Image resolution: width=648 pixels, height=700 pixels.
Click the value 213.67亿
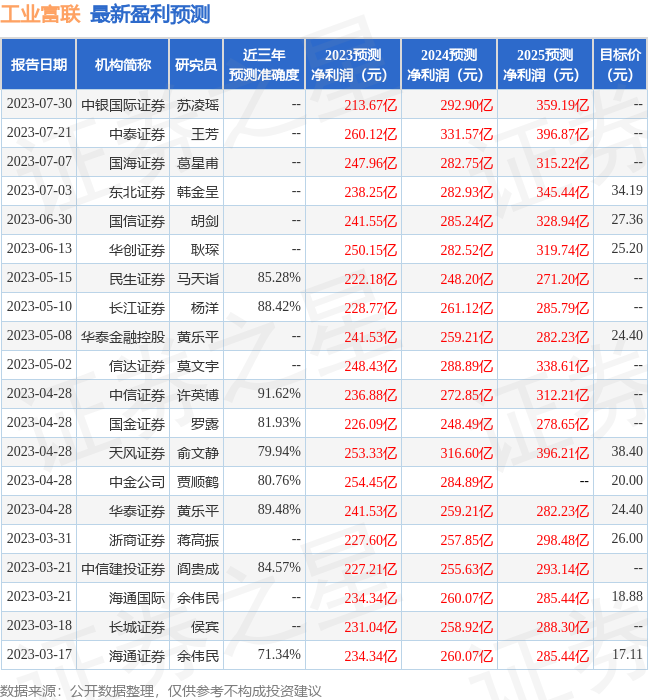click(370, 105)
